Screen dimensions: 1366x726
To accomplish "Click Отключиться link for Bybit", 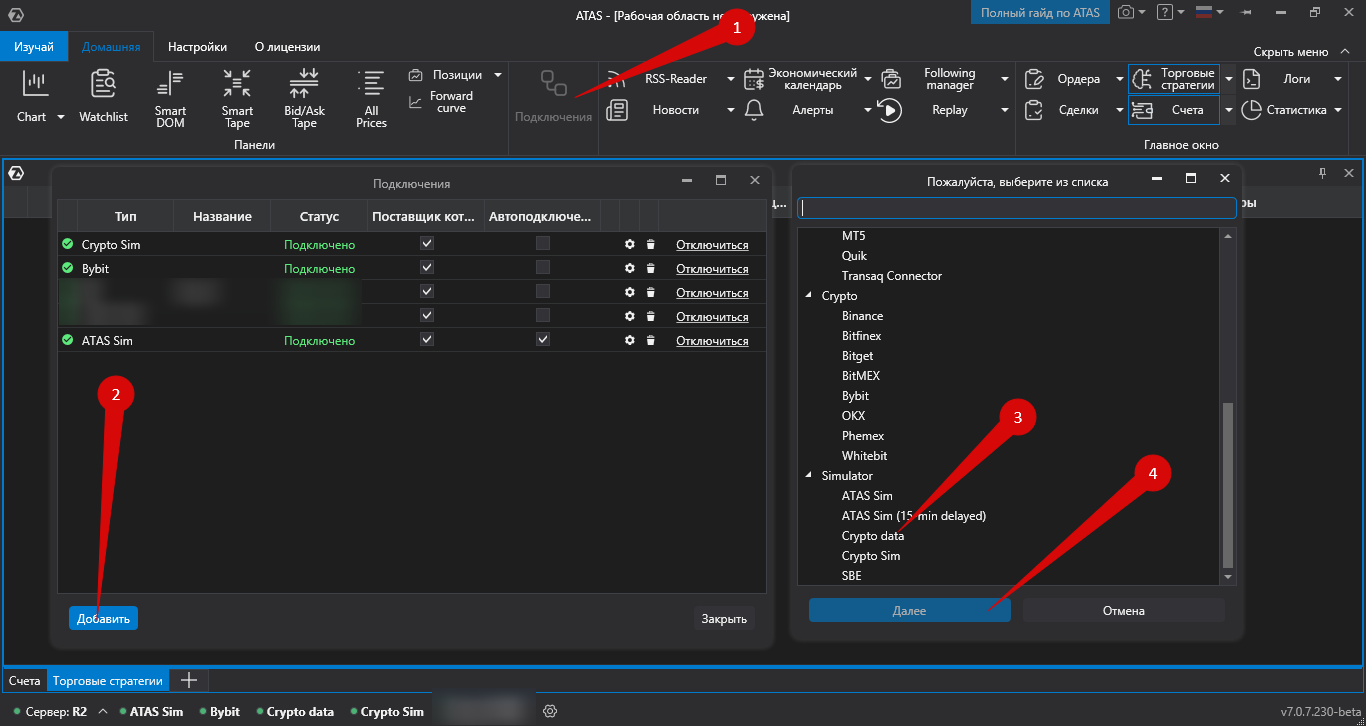I will (712, 269).
